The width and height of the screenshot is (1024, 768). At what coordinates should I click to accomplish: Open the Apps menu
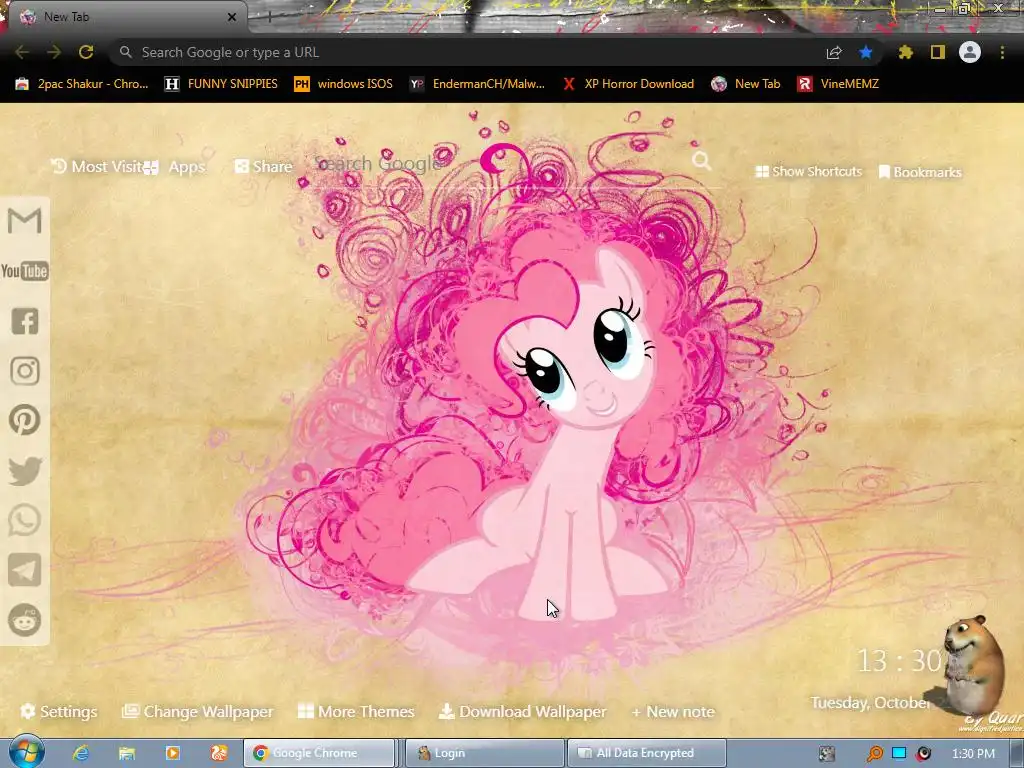(175, 167)
